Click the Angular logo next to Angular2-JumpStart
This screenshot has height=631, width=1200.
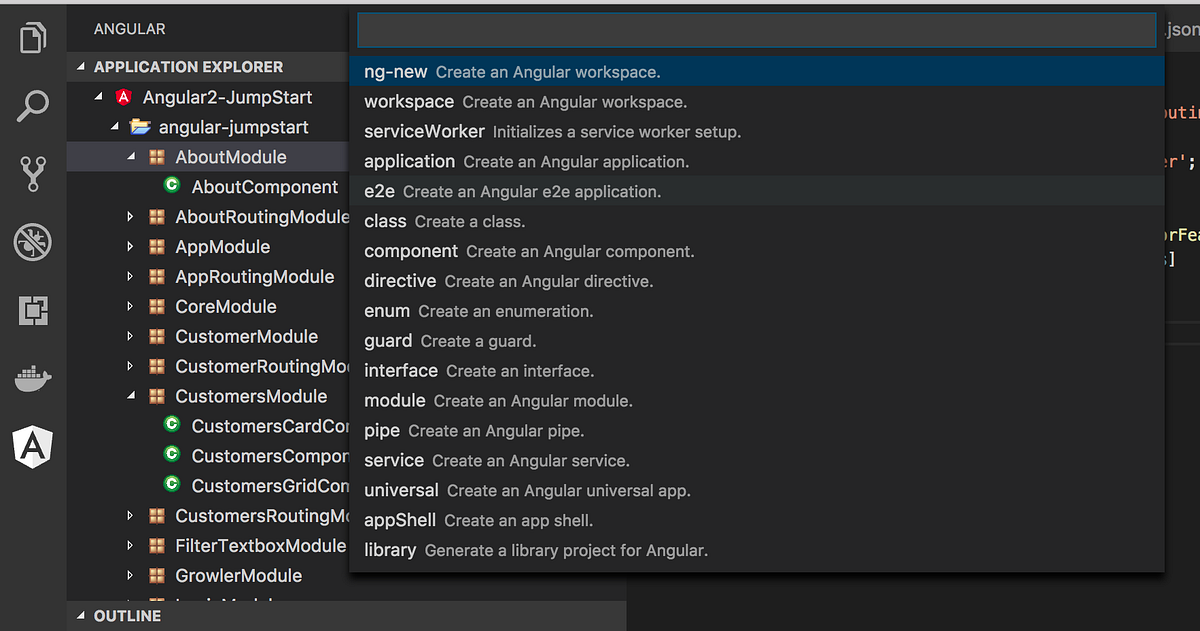tap(123, 97)
